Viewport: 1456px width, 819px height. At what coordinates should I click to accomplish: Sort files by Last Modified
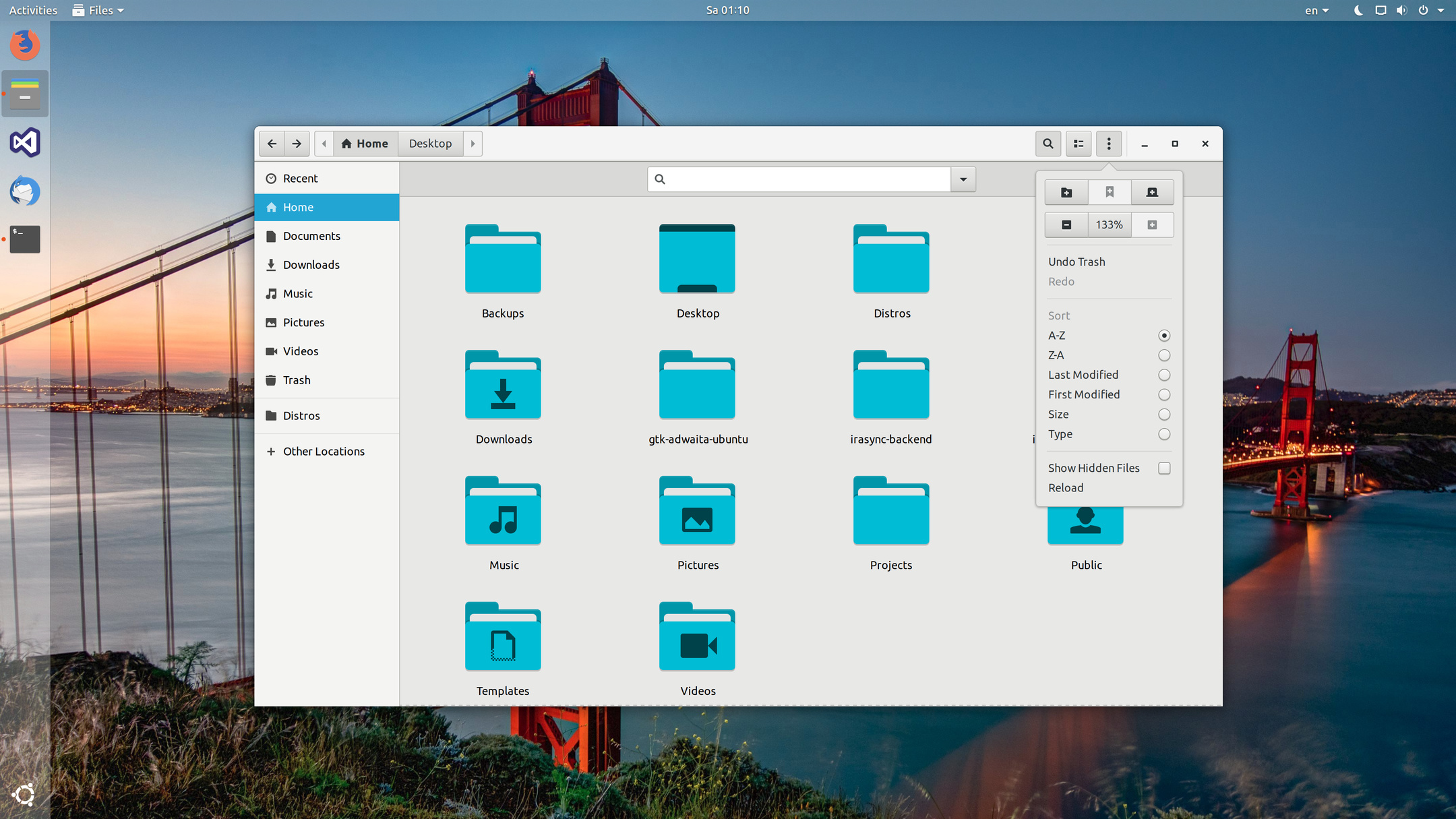[1163, 375]
